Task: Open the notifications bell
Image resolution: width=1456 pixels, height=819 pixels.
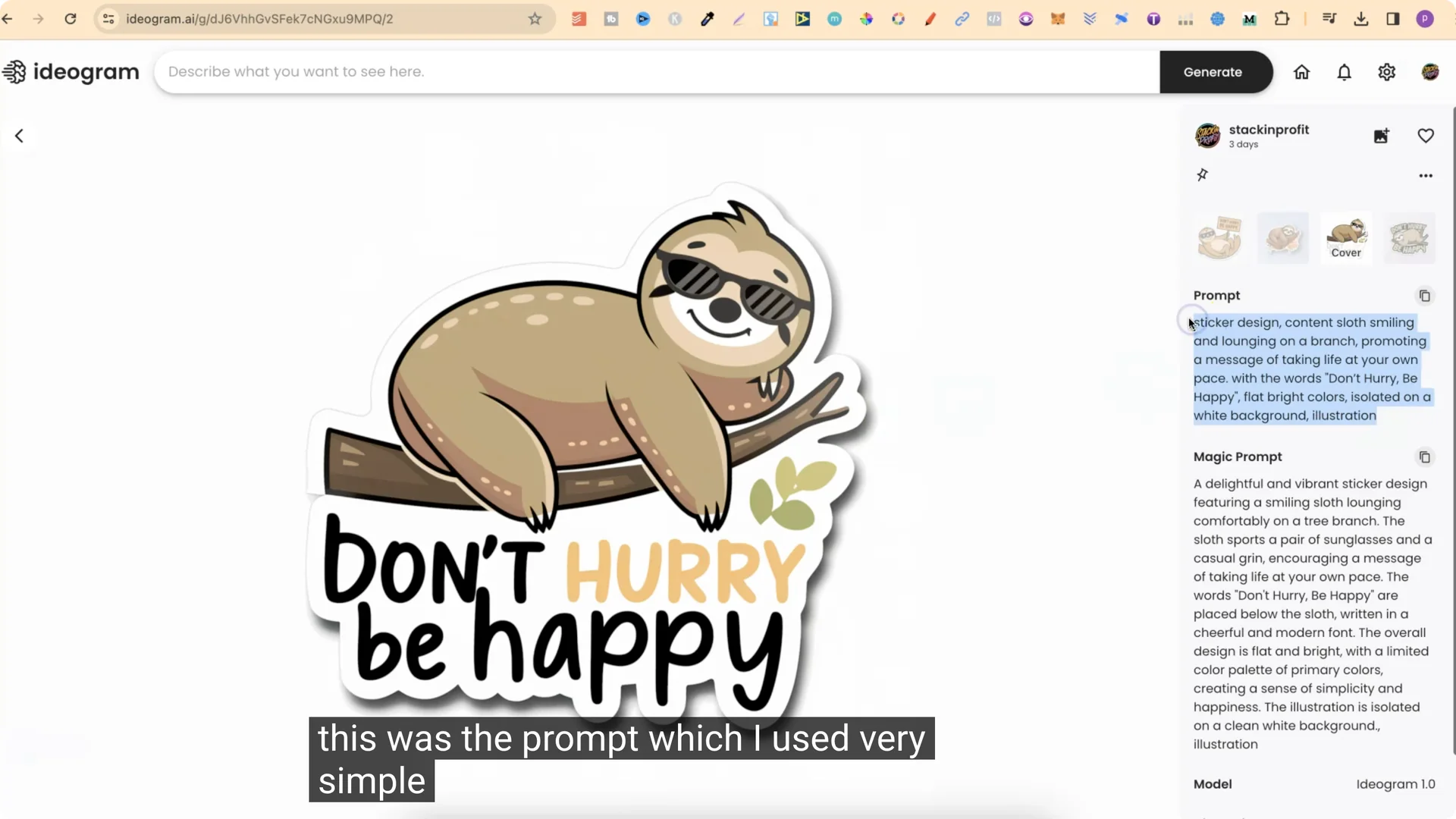Action: click(x=1344, y=72)
